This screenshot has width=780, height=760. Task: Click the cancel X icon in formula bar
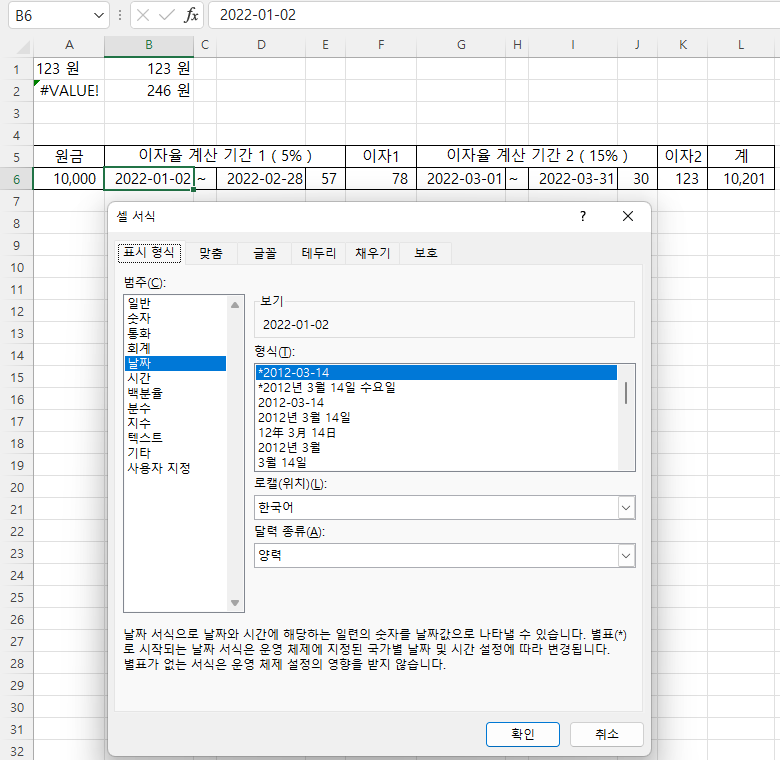coord(143,15)
